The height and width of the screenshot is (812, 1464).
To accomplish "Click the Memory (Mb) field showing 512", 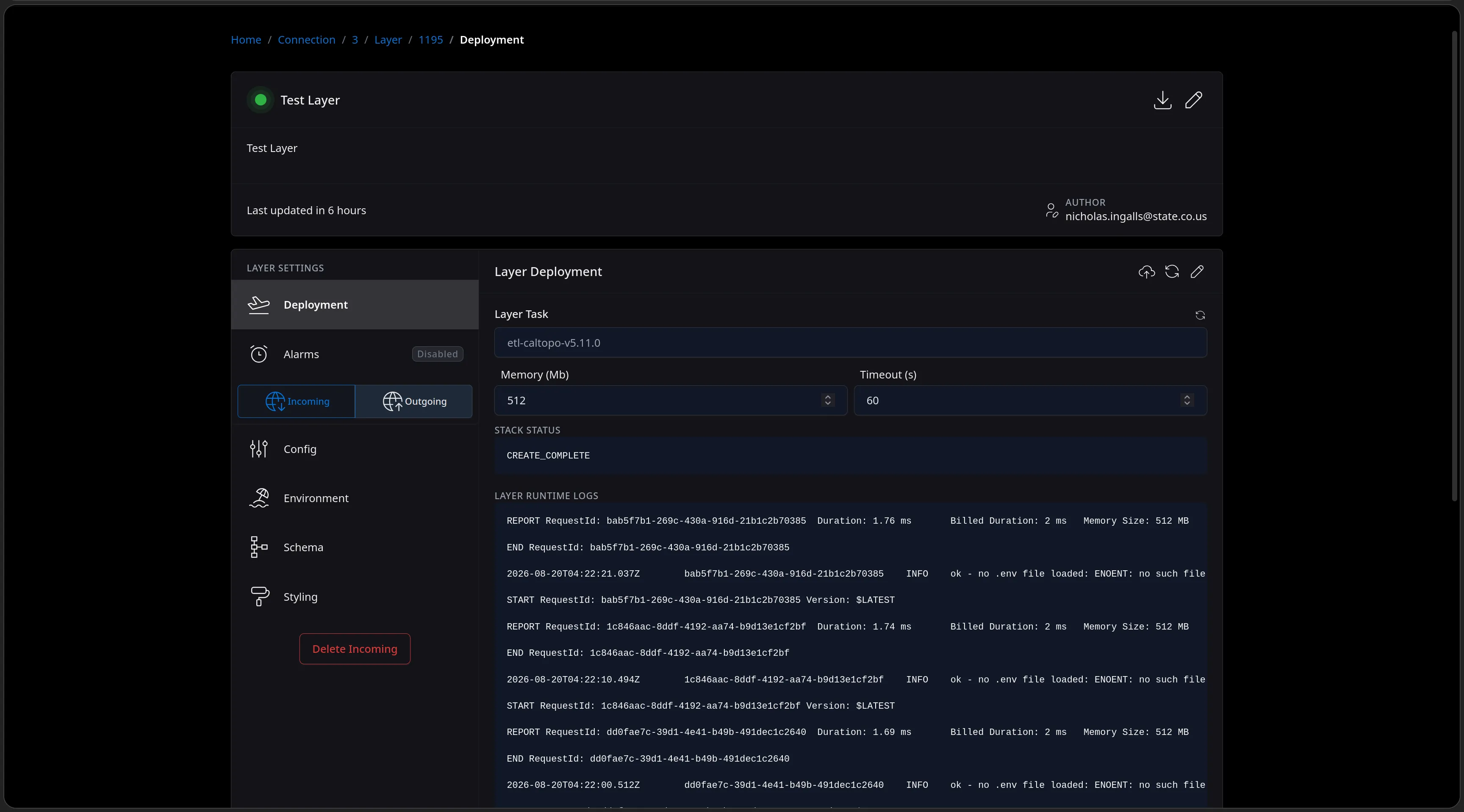I will (671, 400).
